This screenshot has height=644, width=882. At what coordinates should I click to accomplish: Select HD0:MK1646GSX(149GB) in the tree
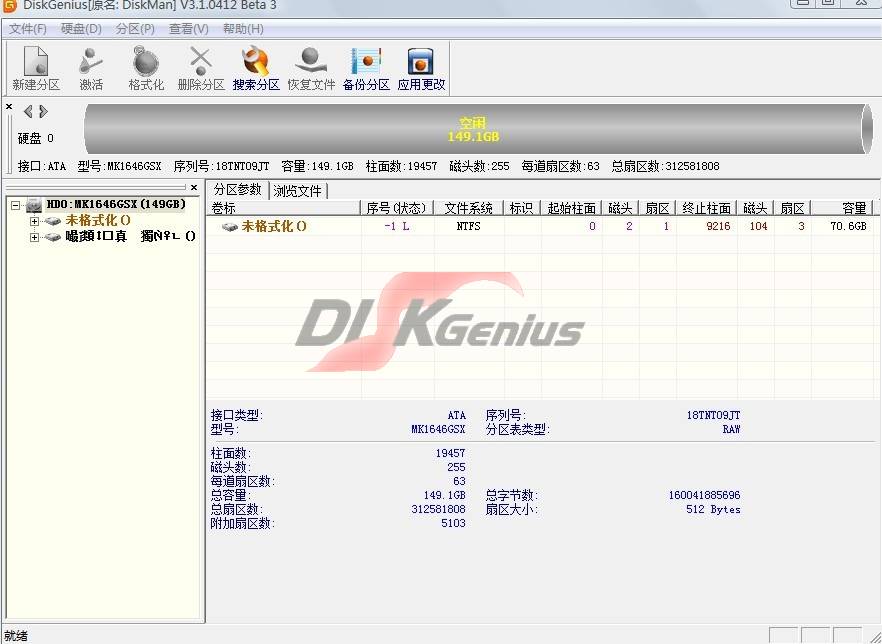click(116, 204)
